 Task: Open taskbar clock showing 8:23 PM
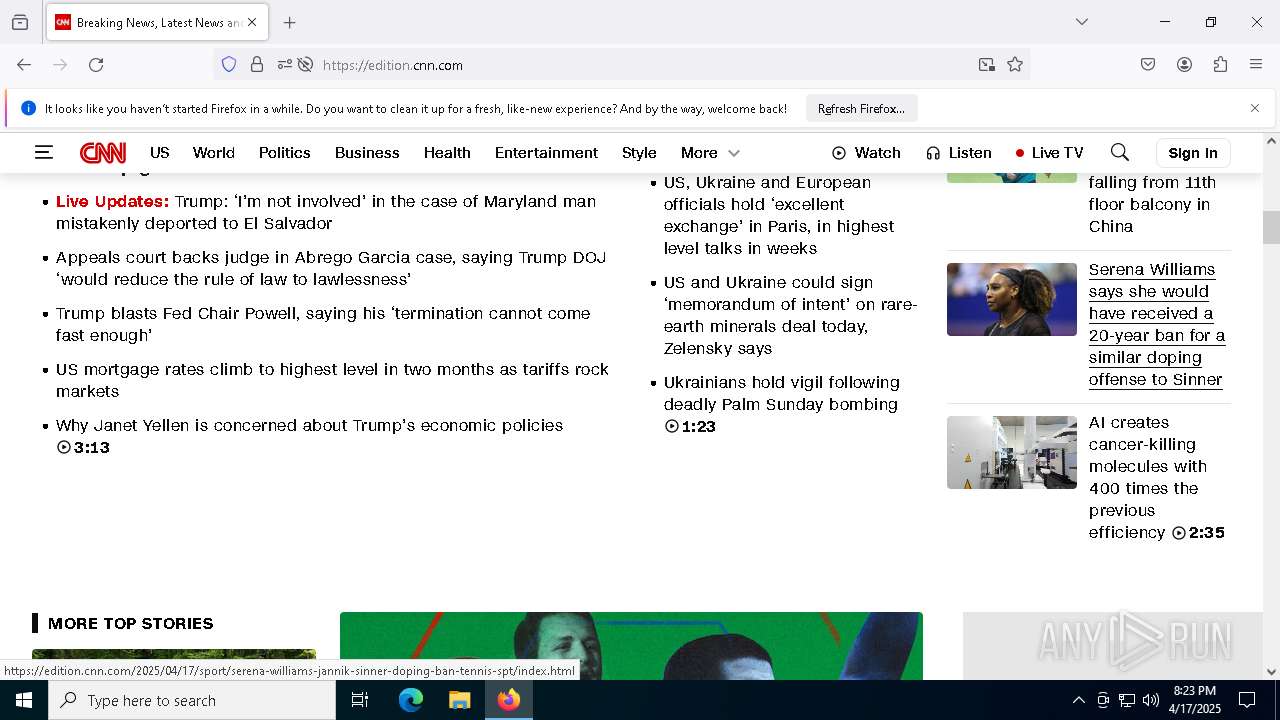pos(1194,700)
